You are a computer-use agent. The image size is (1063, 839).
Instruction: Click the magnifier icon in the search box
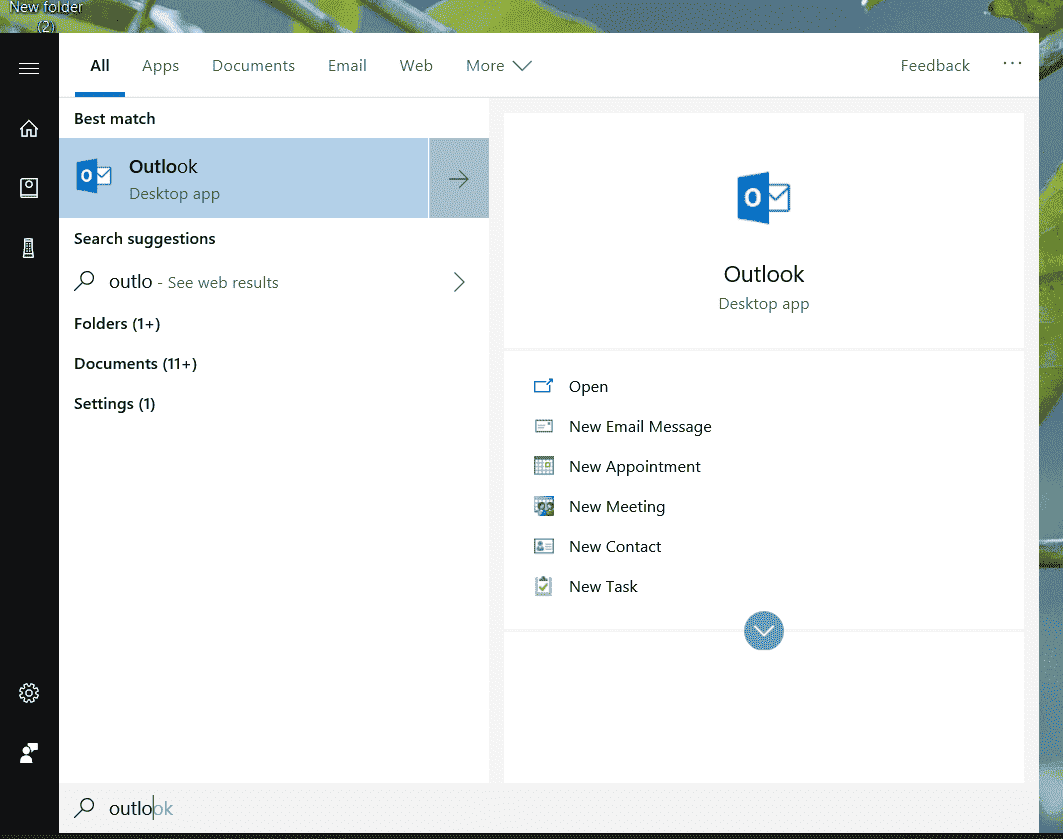tap(84, 808)
